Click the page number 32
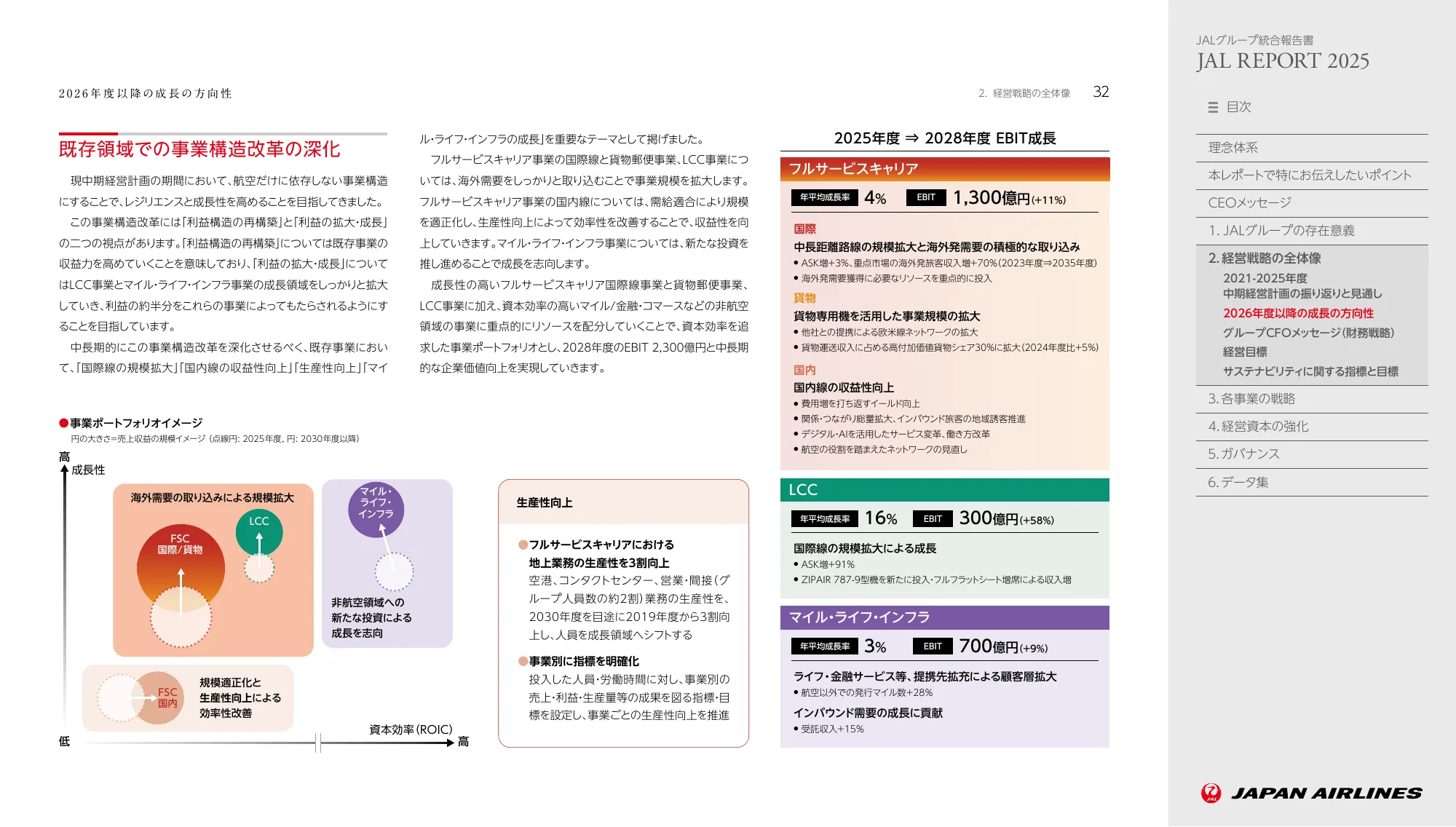 [x=1101, y=92]
